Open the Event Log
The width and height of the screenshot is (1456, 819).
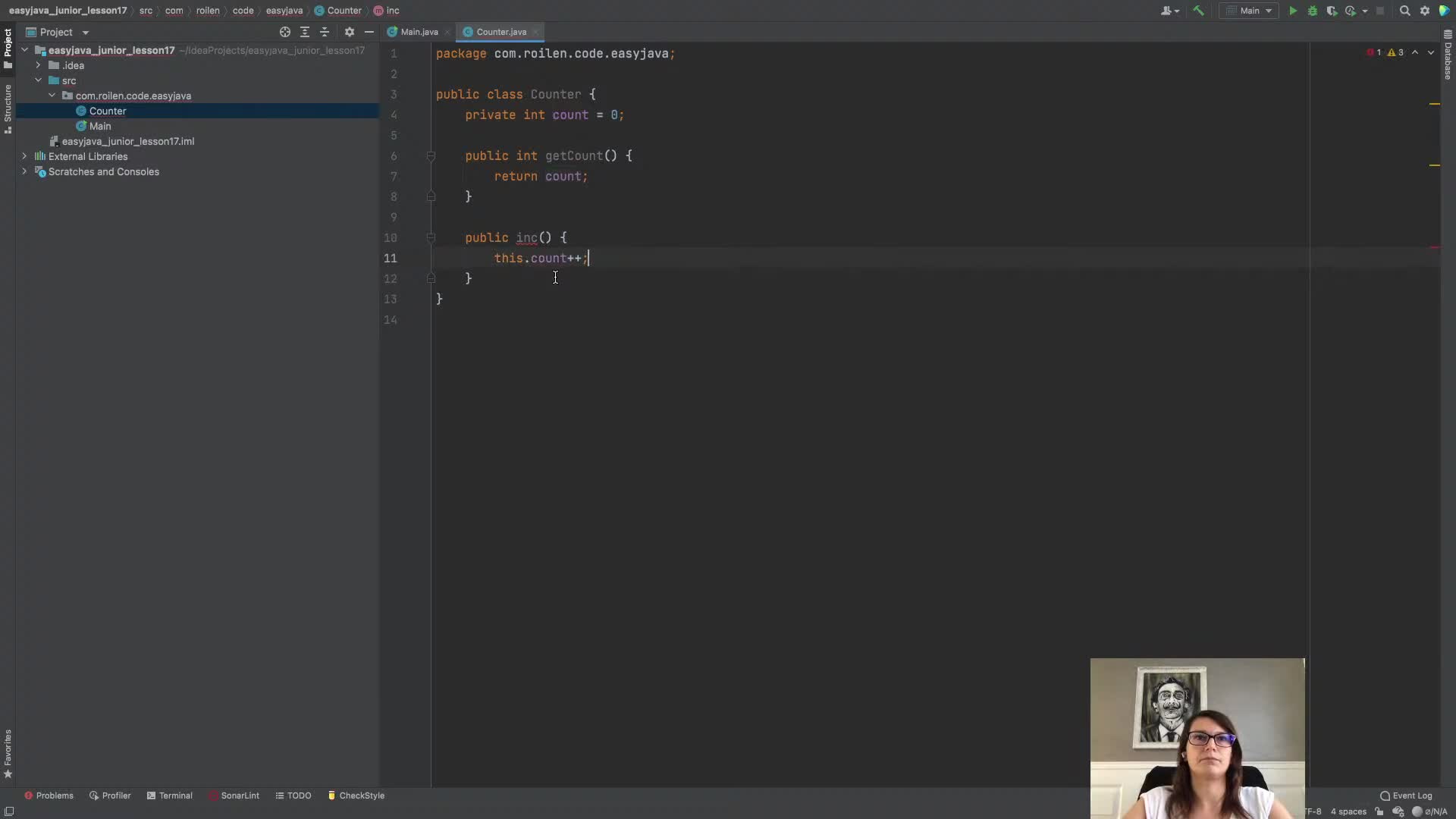pyautogui.click(x=1406, y=795)
